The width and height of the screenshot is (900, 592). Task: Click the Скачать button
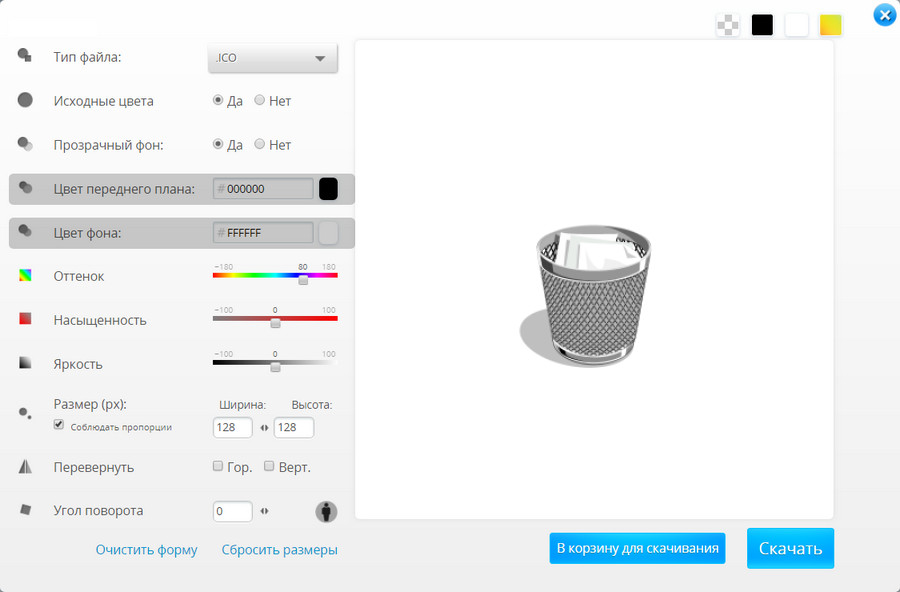790,548
